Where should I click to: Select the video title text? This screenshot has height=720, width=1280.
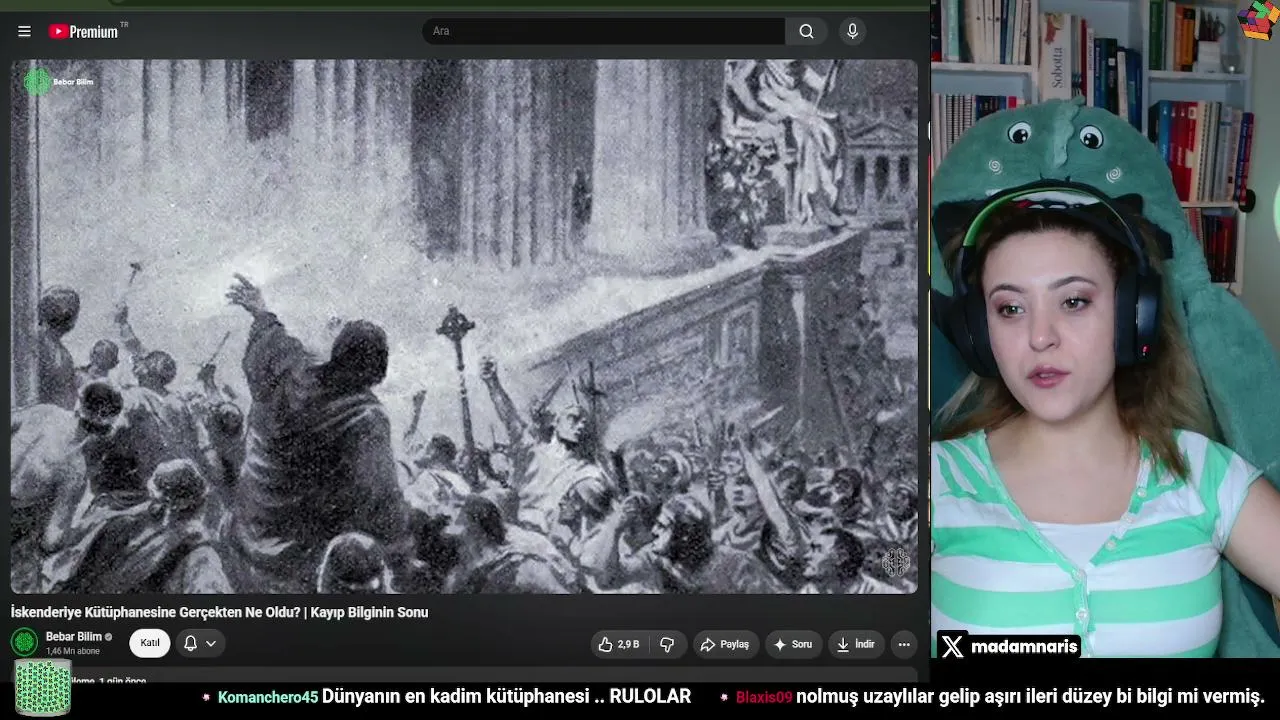[x=219, y=612]
